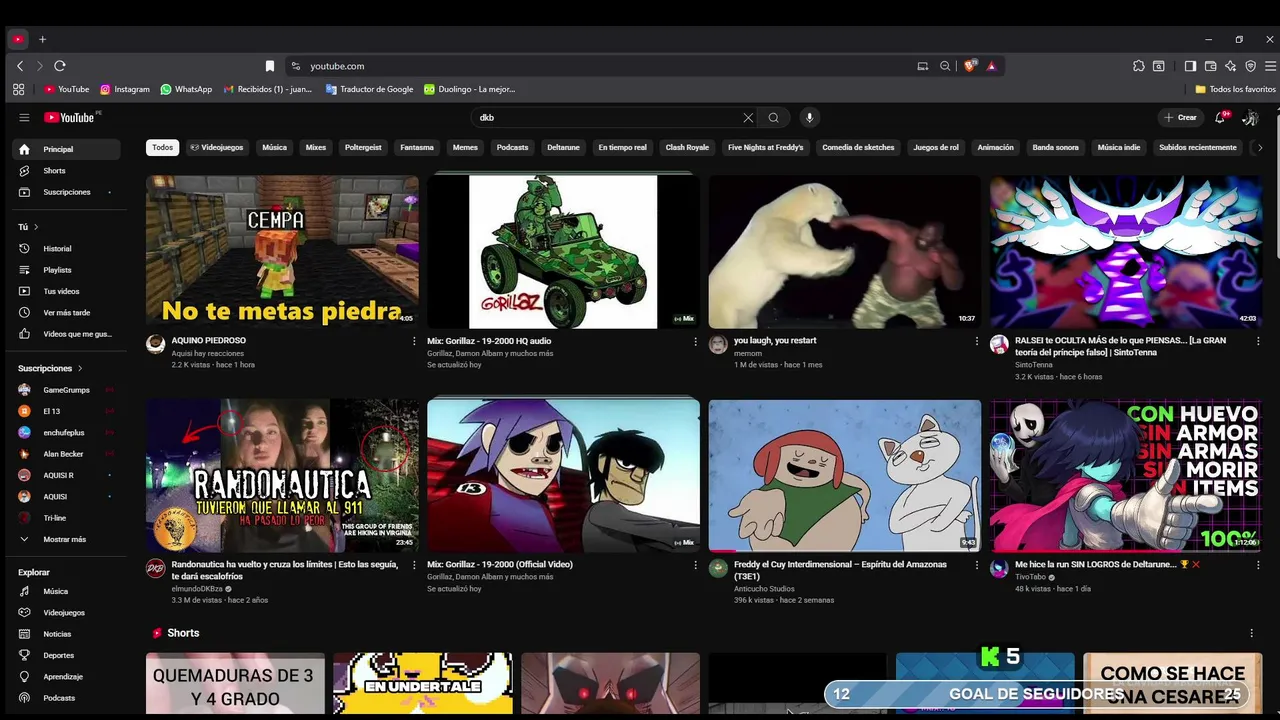
Task: Start voice search with the microphone icon
Action: tap(810, 118)
